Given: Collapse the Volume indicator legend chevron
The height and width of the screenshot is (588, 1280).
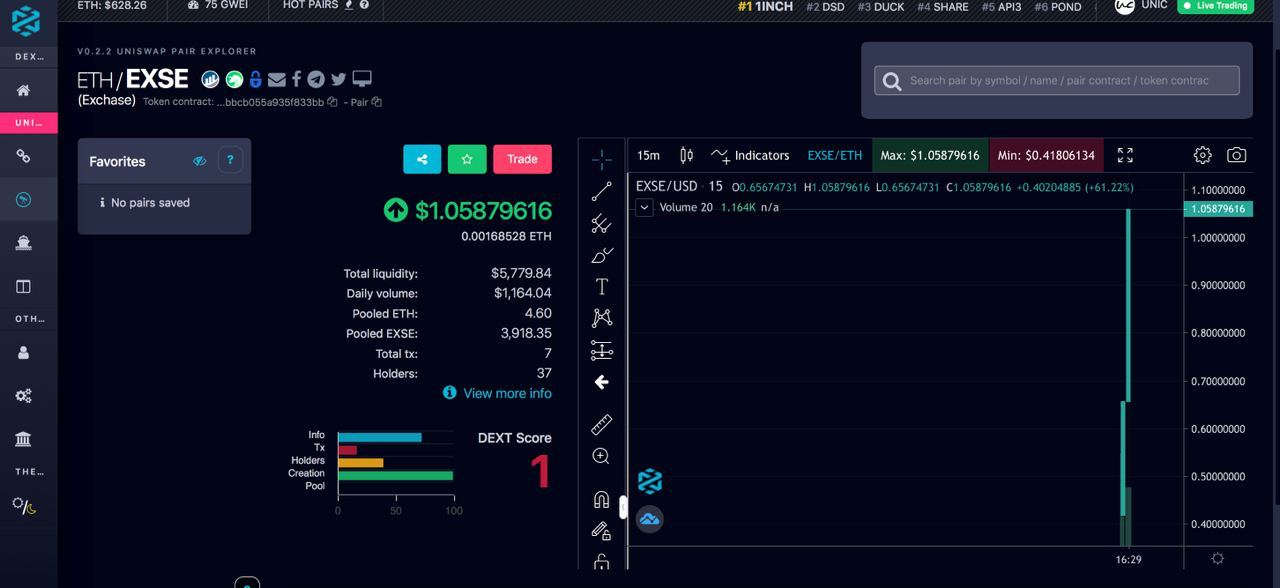Looking at the screenshot, I should pos(644,207).
